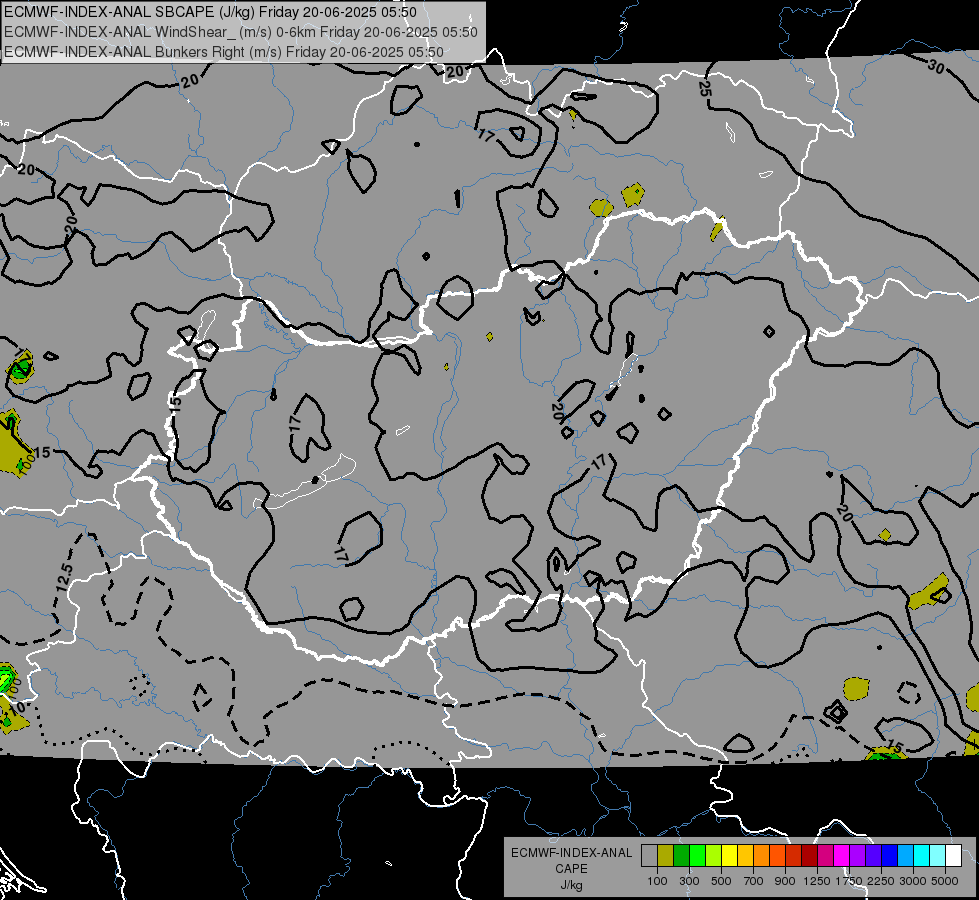Click the 300 legend value
Viewport: 979px width, 900px height.
click(689, 881)
